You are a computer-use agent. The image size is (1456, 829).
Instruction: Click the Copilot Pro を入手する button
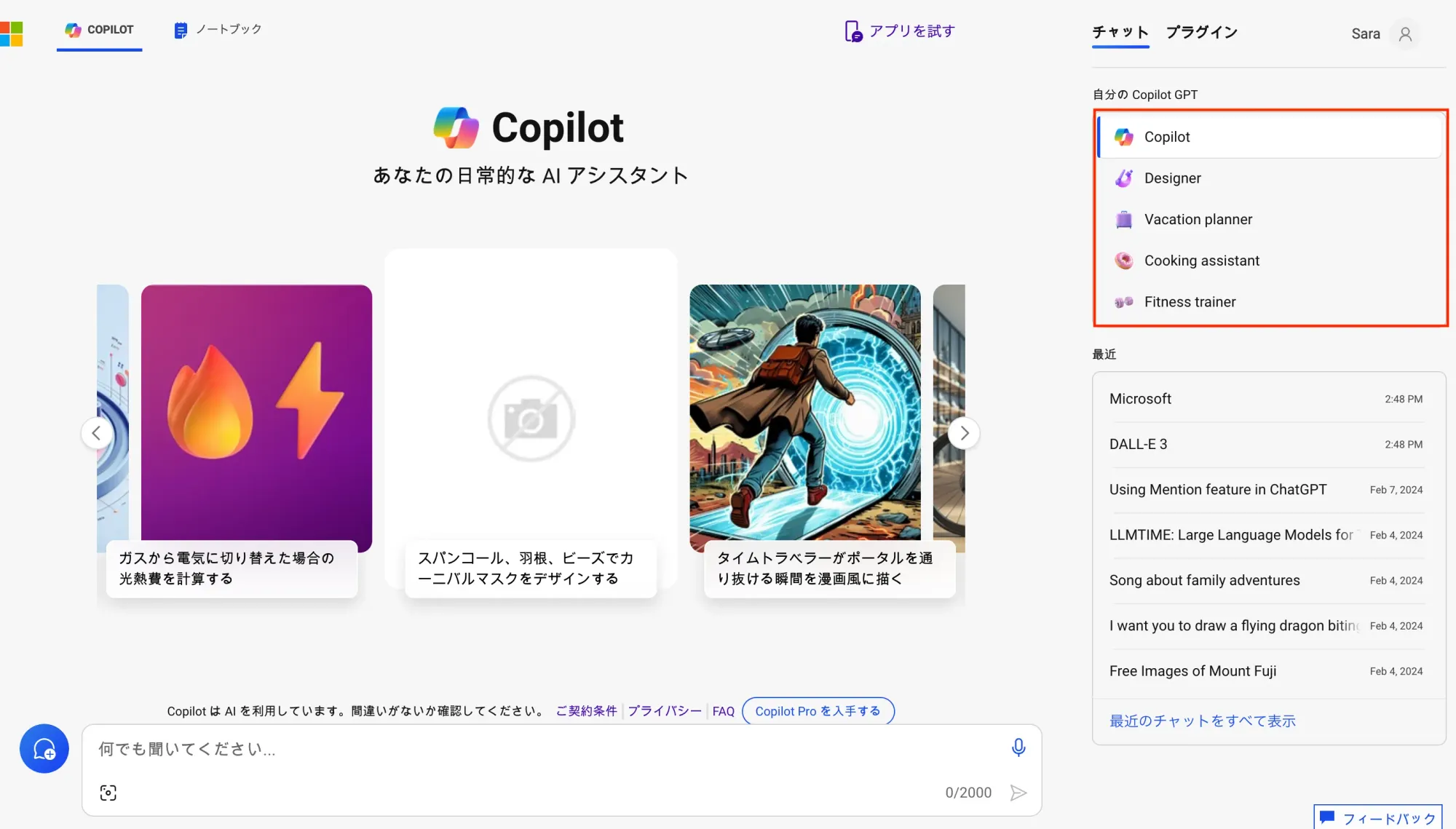click(x=818, y=711)
